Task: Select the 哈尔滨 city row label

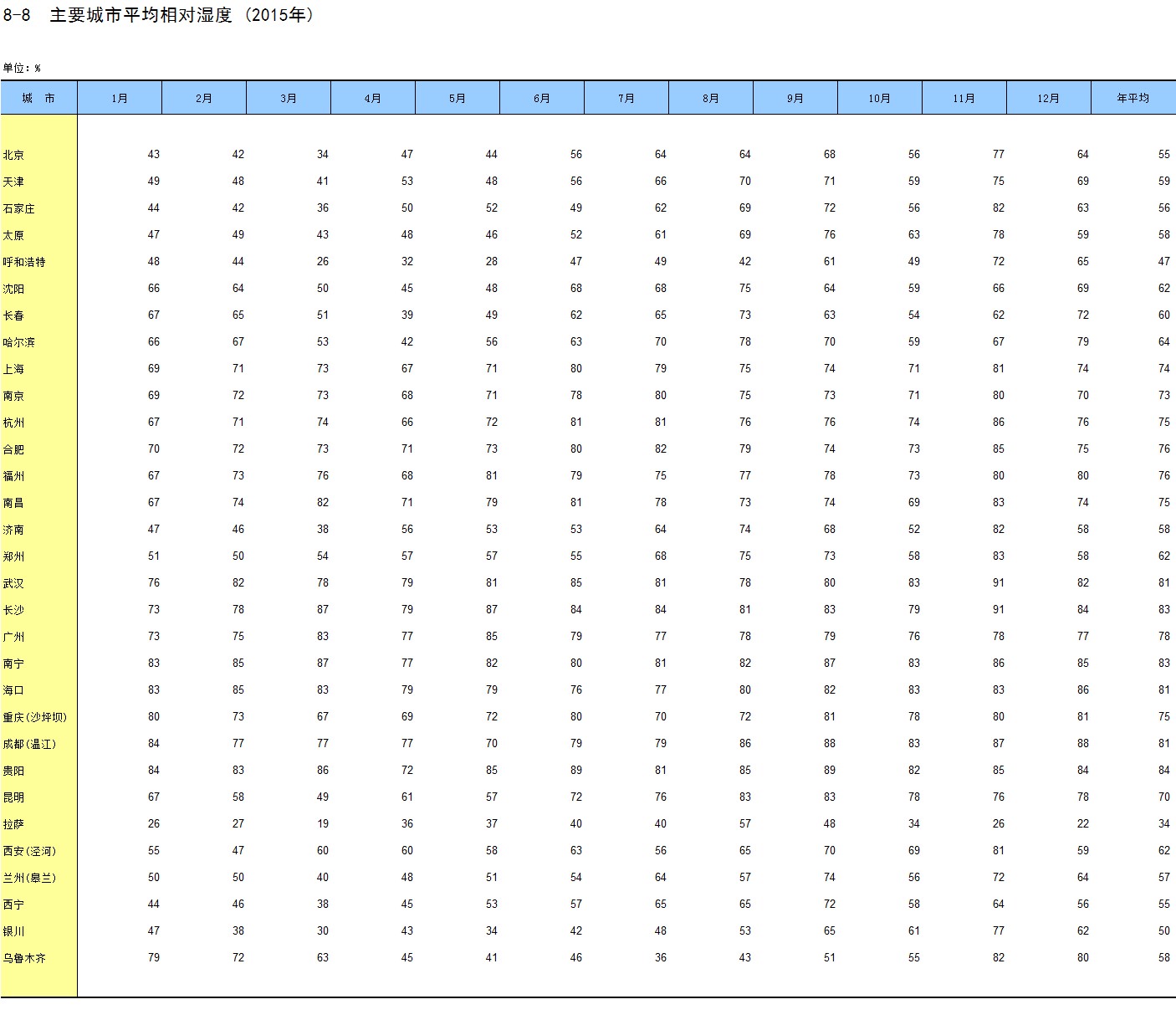Action: tap(19, 342)
